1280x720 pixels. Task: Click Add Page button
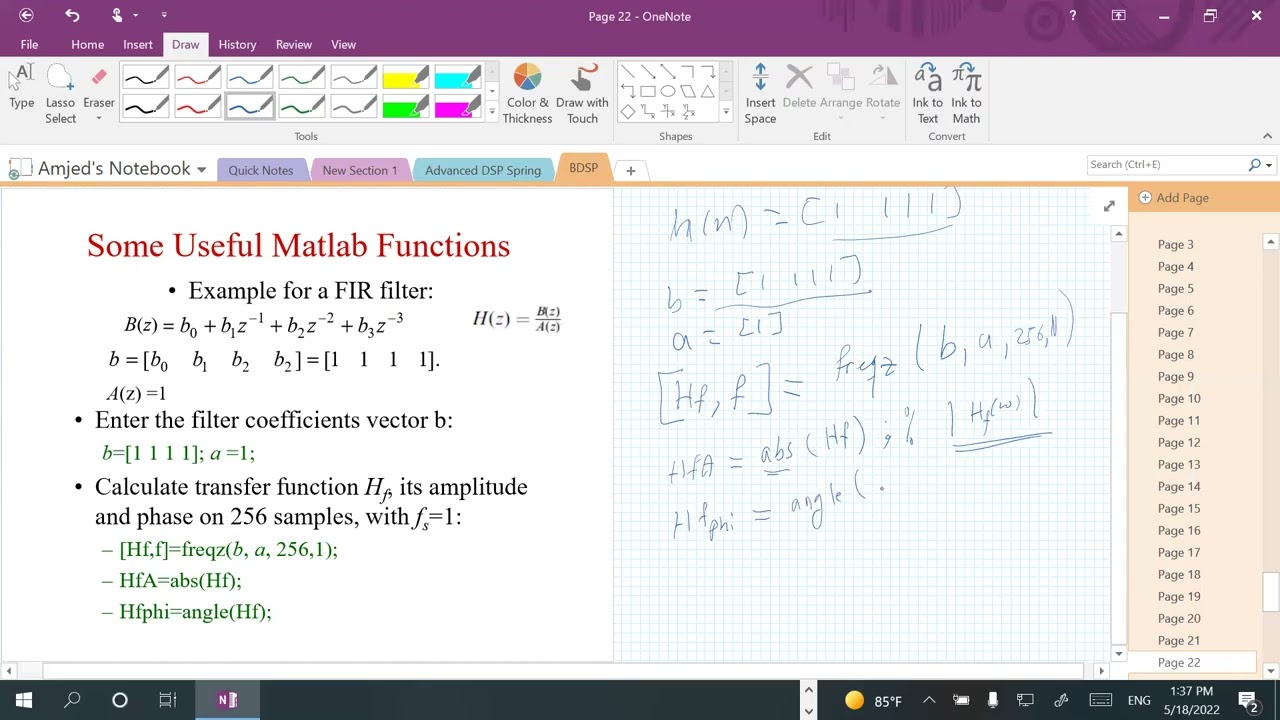(1174, 198)
